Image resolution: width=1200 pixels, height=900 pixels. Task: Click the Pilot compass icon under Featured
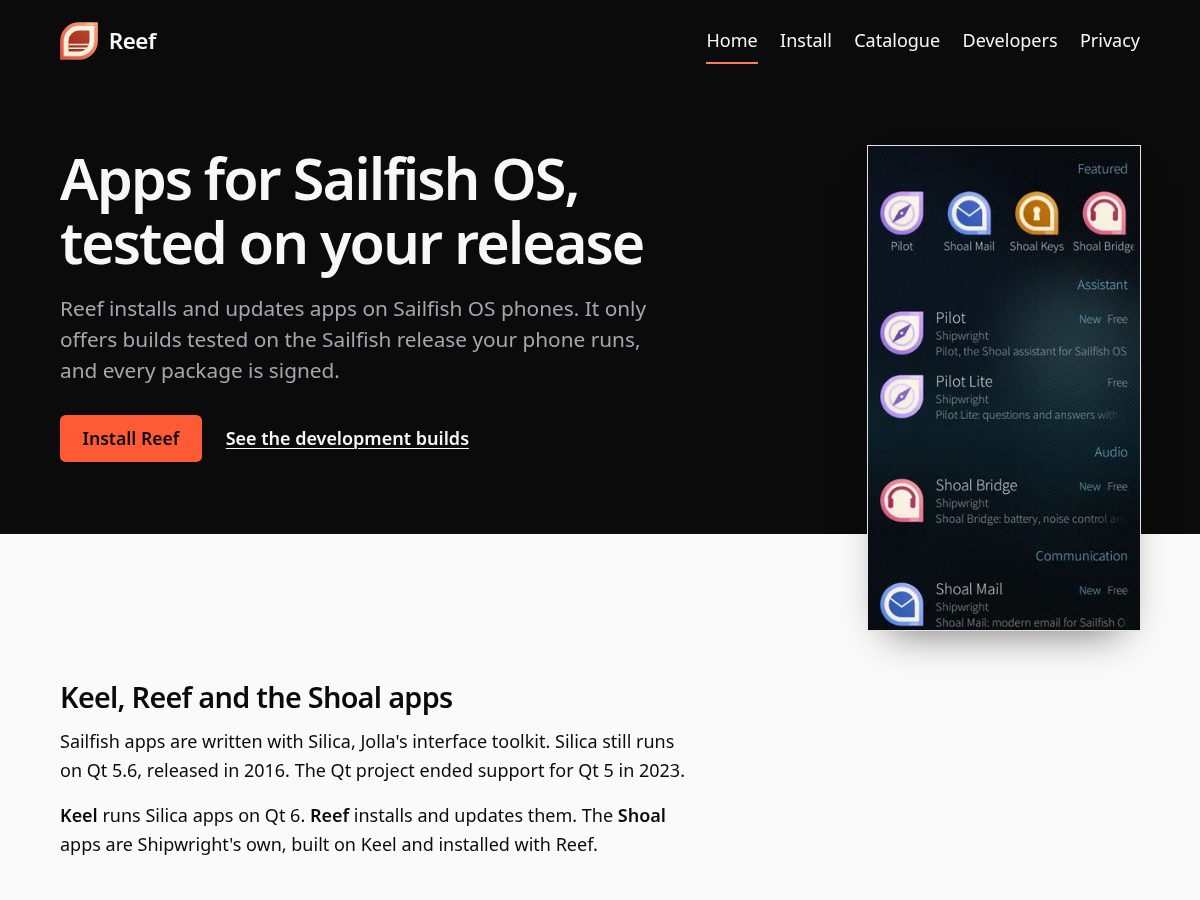902,213
